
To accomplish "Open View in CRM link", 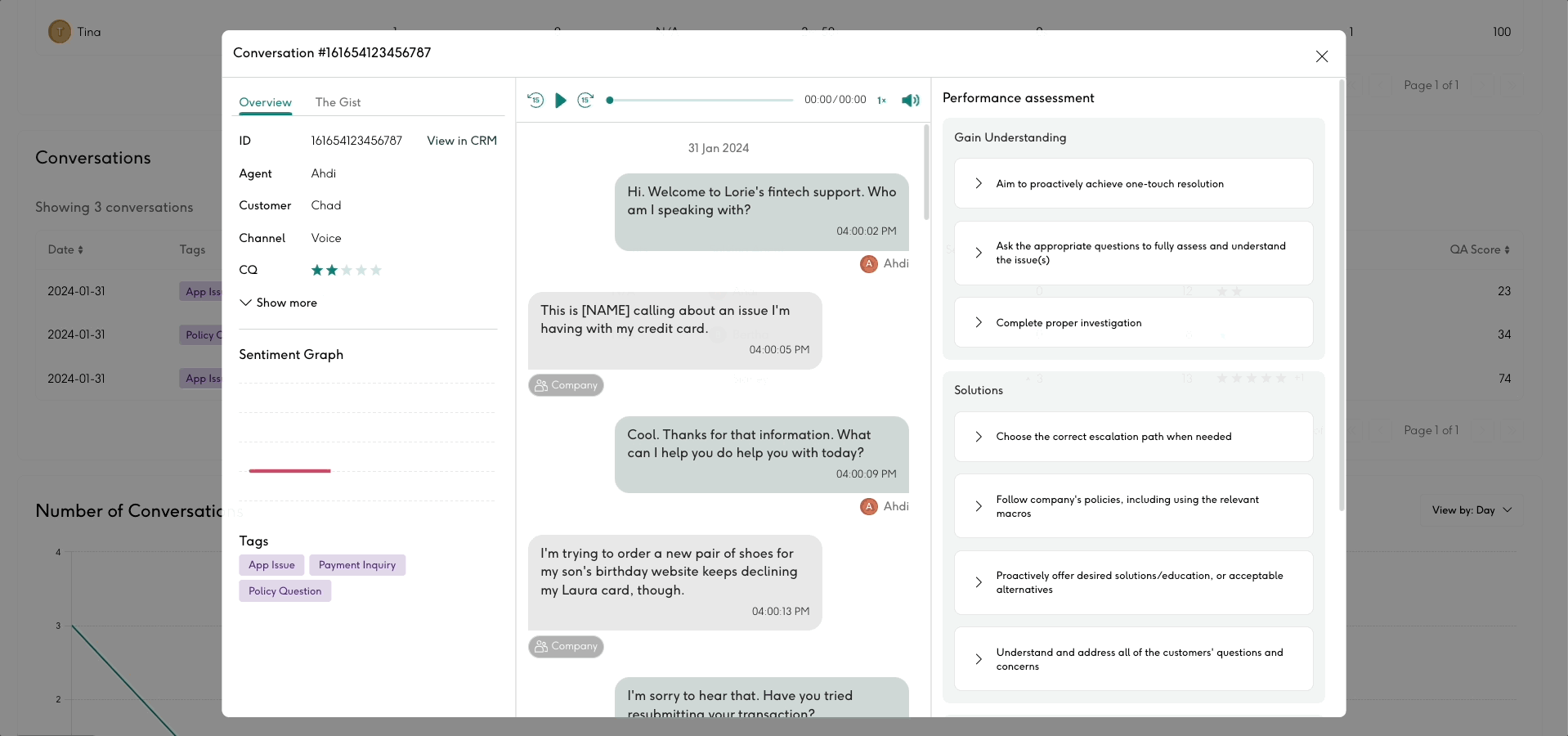I will [461, 141].
